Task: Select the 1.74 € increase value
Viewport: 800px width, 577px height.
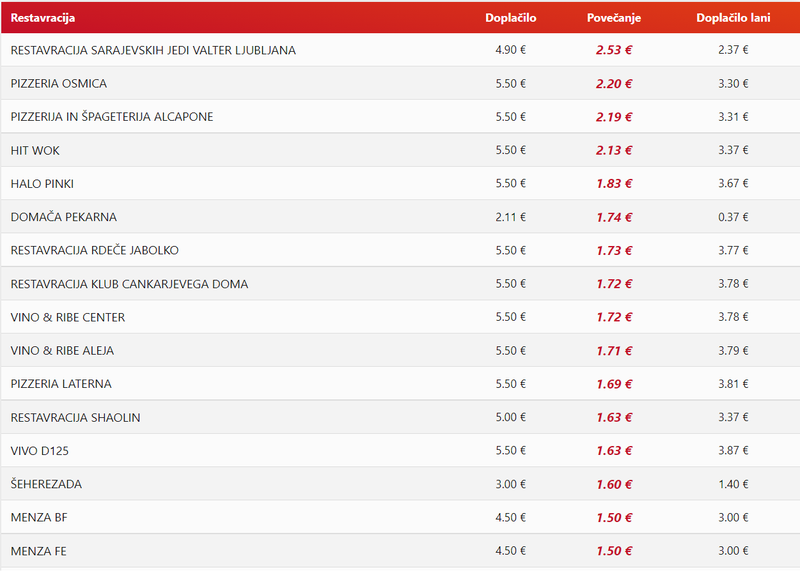Action: (x=614, y=217)
